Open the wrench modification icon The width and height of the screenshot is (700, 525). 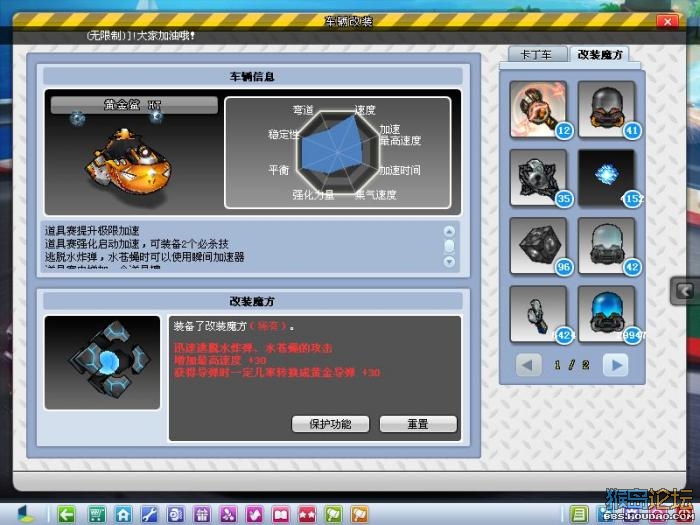[149, 514]
